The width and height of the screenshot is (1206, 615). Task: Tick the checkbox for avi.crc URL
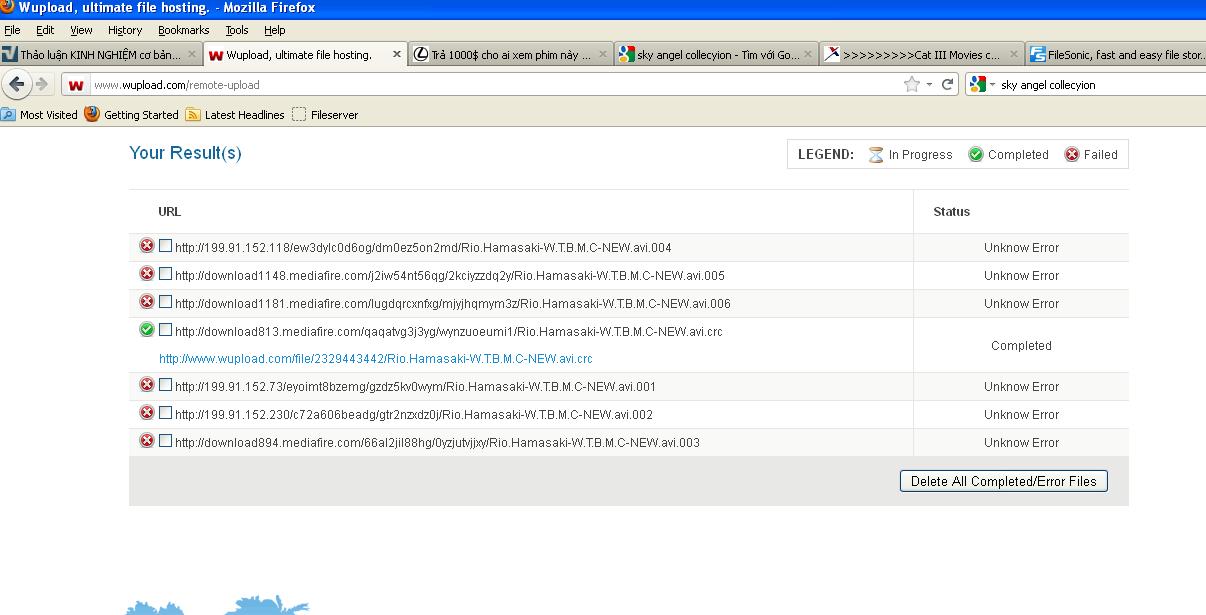[x=165, y=329]
